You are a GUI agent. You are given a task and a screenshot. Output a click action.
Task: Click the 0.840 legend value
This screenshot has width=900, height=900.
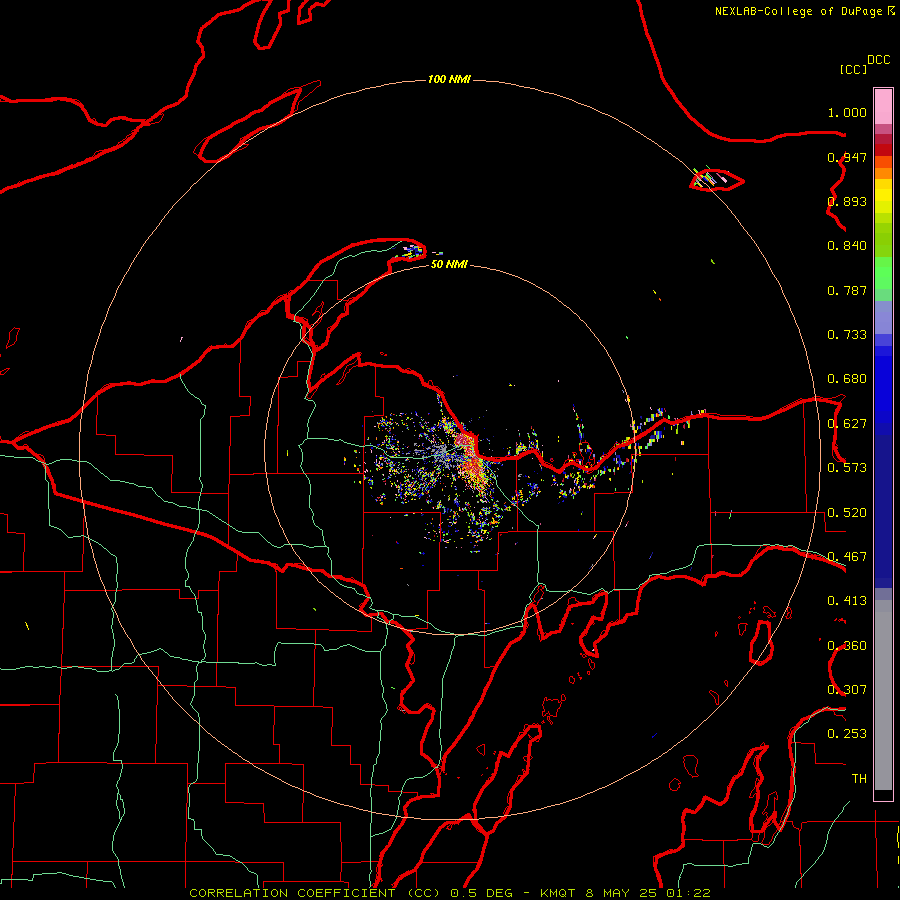point(847,246)
